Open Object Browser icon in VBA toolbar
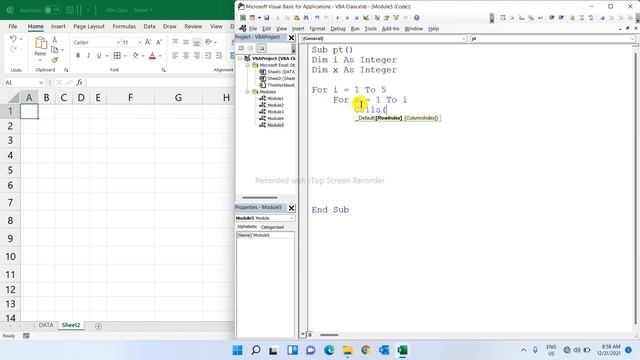 pos(396,18)
